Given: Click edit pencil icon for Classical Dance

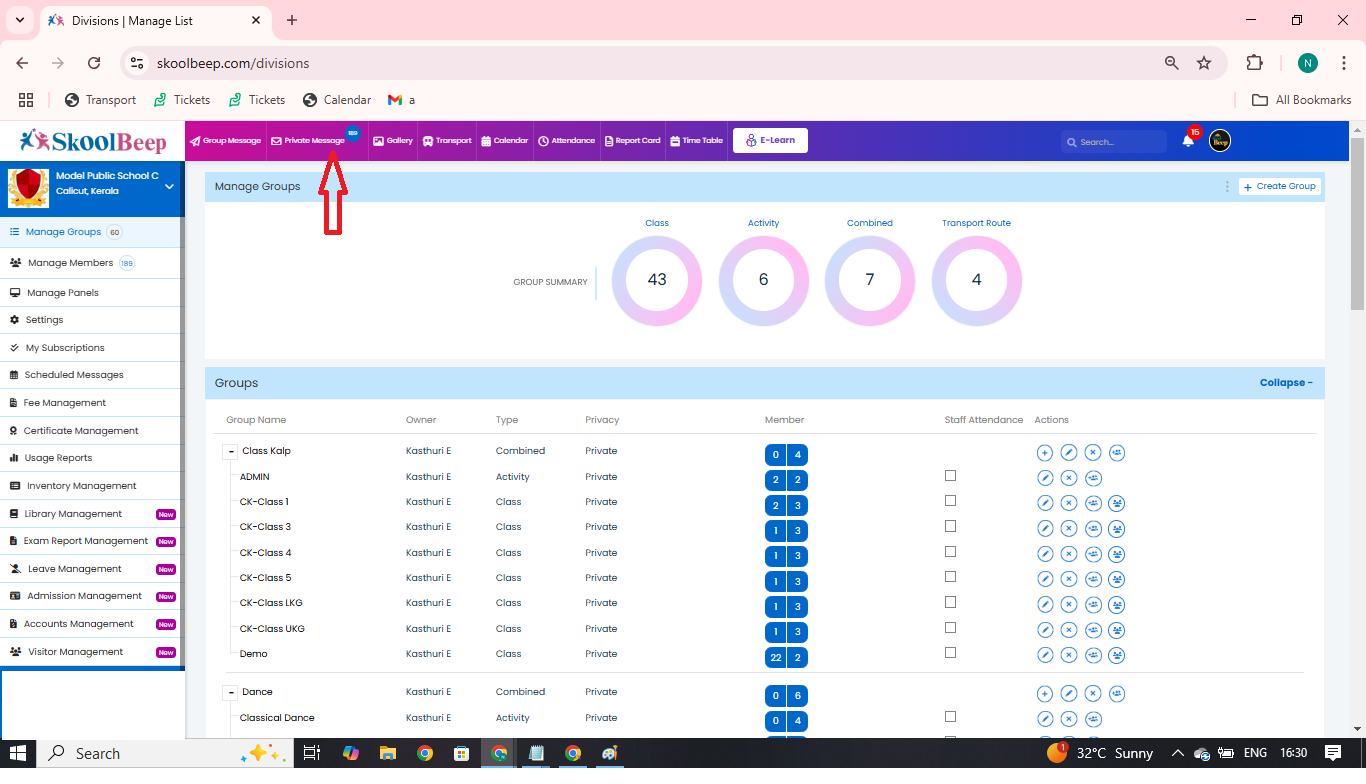Looking at the screenshot, I should [1045, 719].
